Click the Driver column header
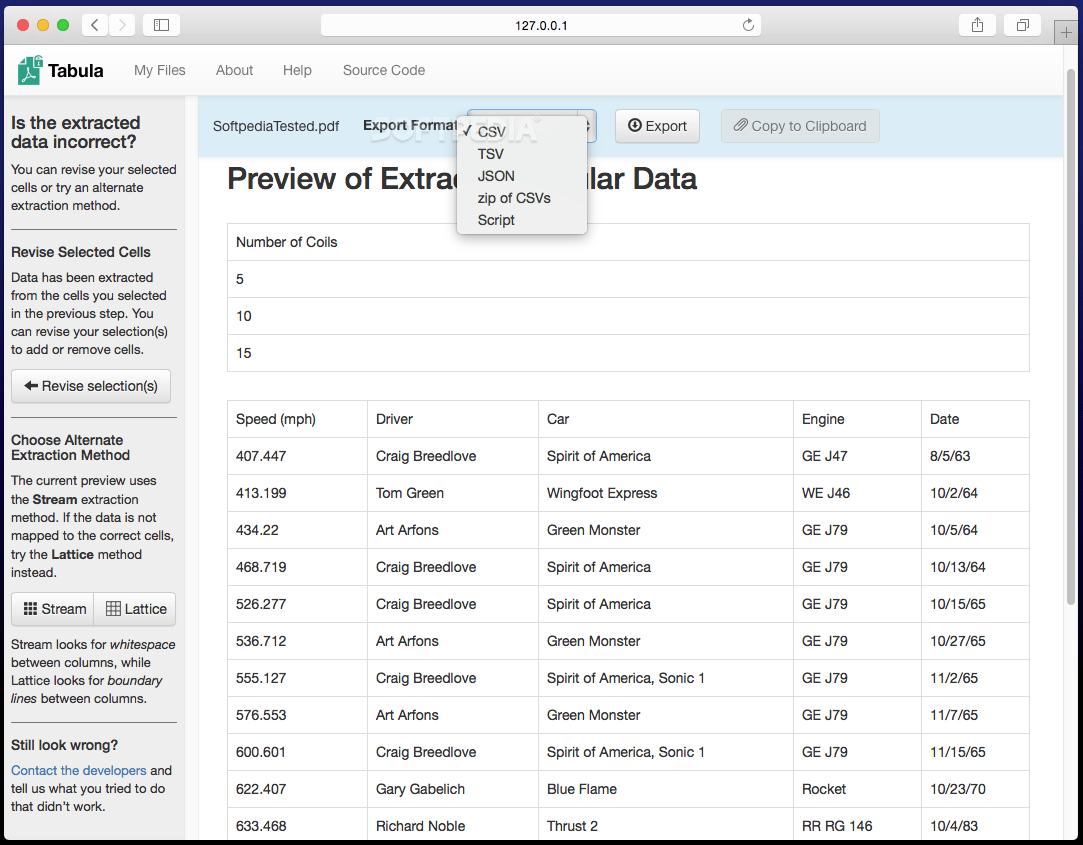 [x=452, y=419]
